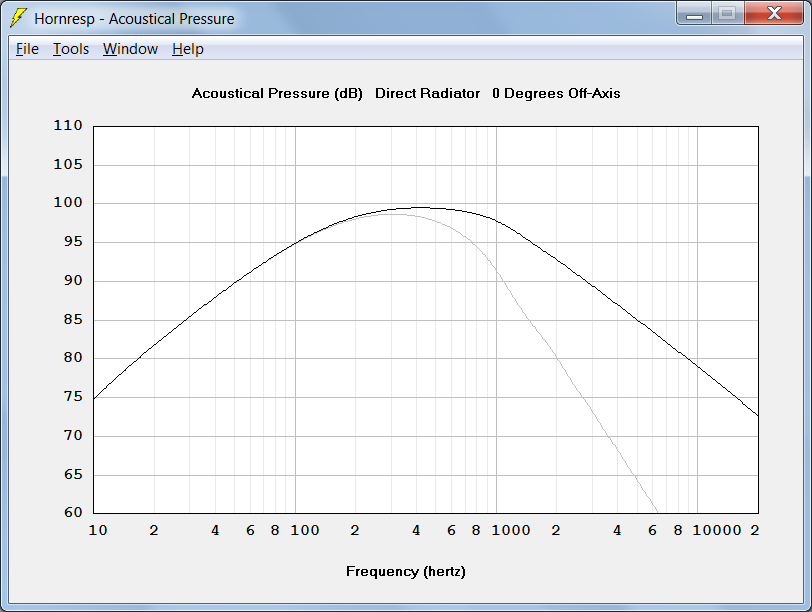Screen dimensions: 812x612
Task: Click the 'Hornresp - Acoustical Pressure' title text
Action: 134,19
